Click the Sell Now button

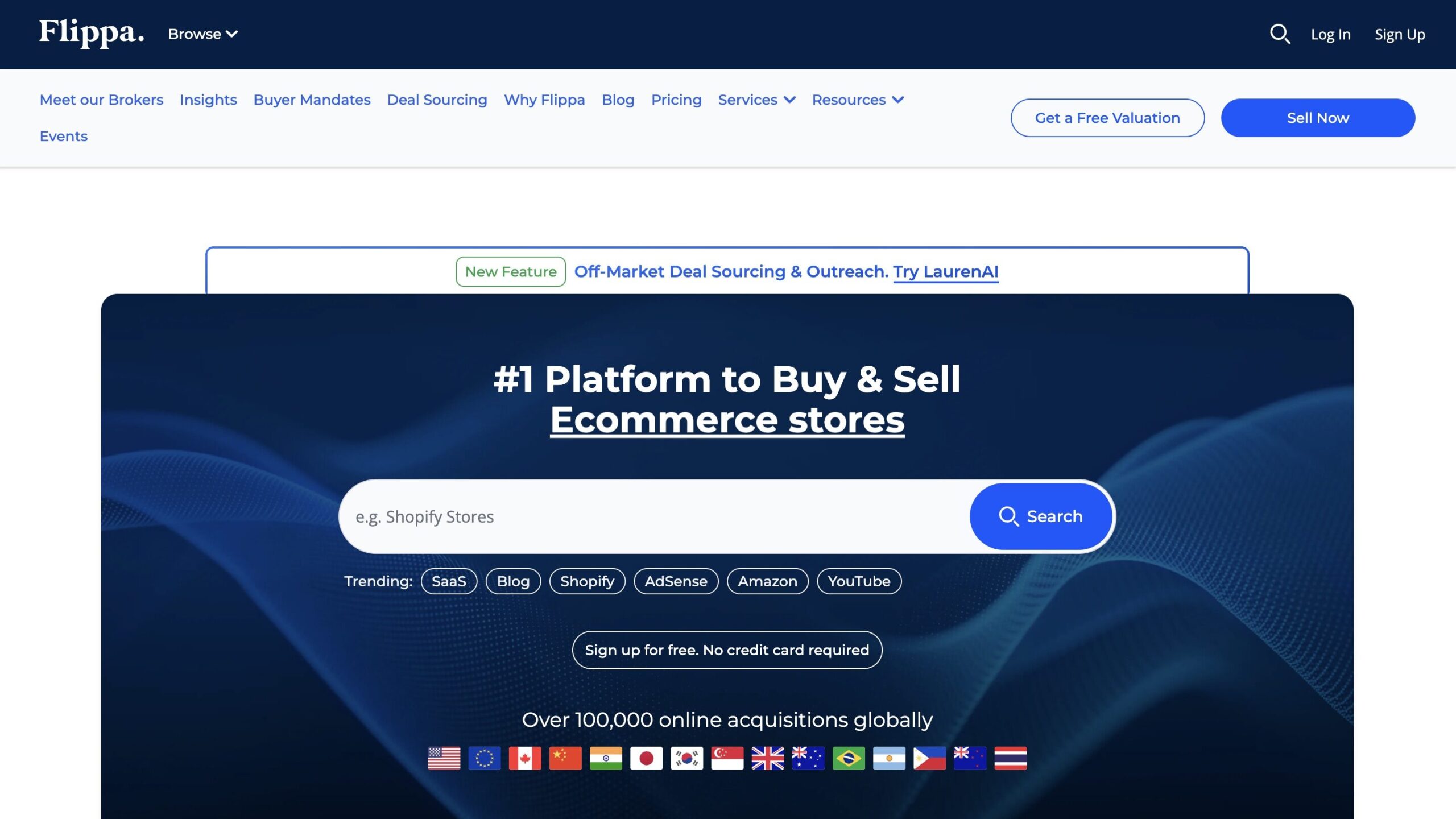pyautogui.click(x=1317, y=118)
